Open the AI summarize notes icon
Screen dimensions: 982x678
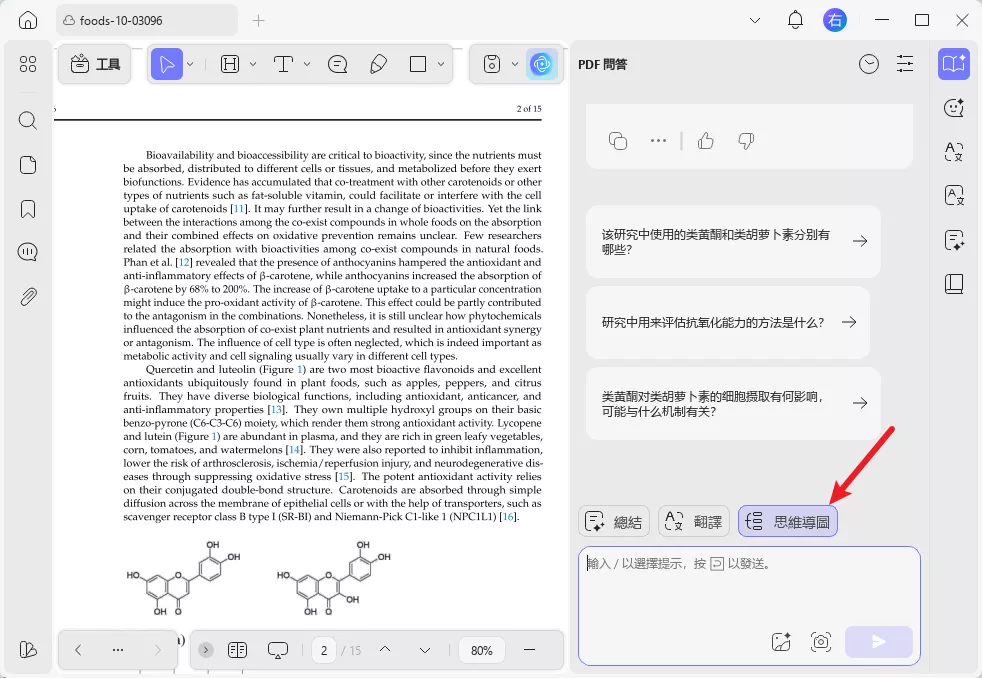click(953, 240)
